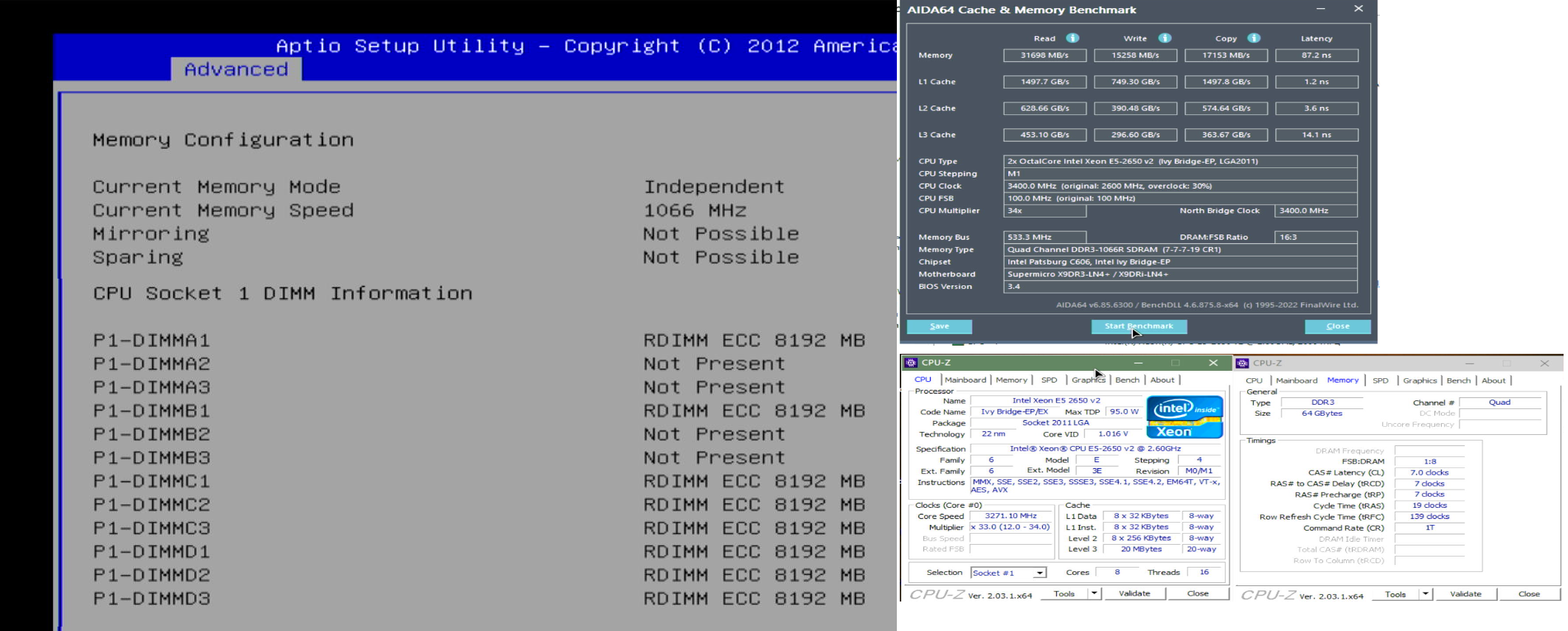Open the About tab in left CPU-Z window

(1162, 380)
